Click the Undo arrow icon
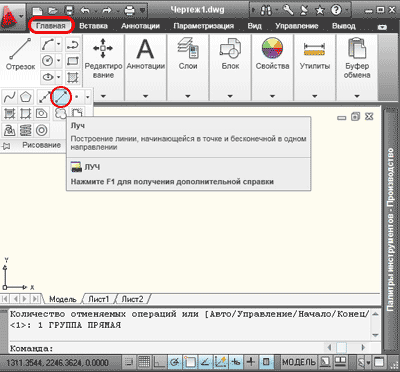This screenshot has height=372, width=400. pyautogui.click(x=86, y=11)
